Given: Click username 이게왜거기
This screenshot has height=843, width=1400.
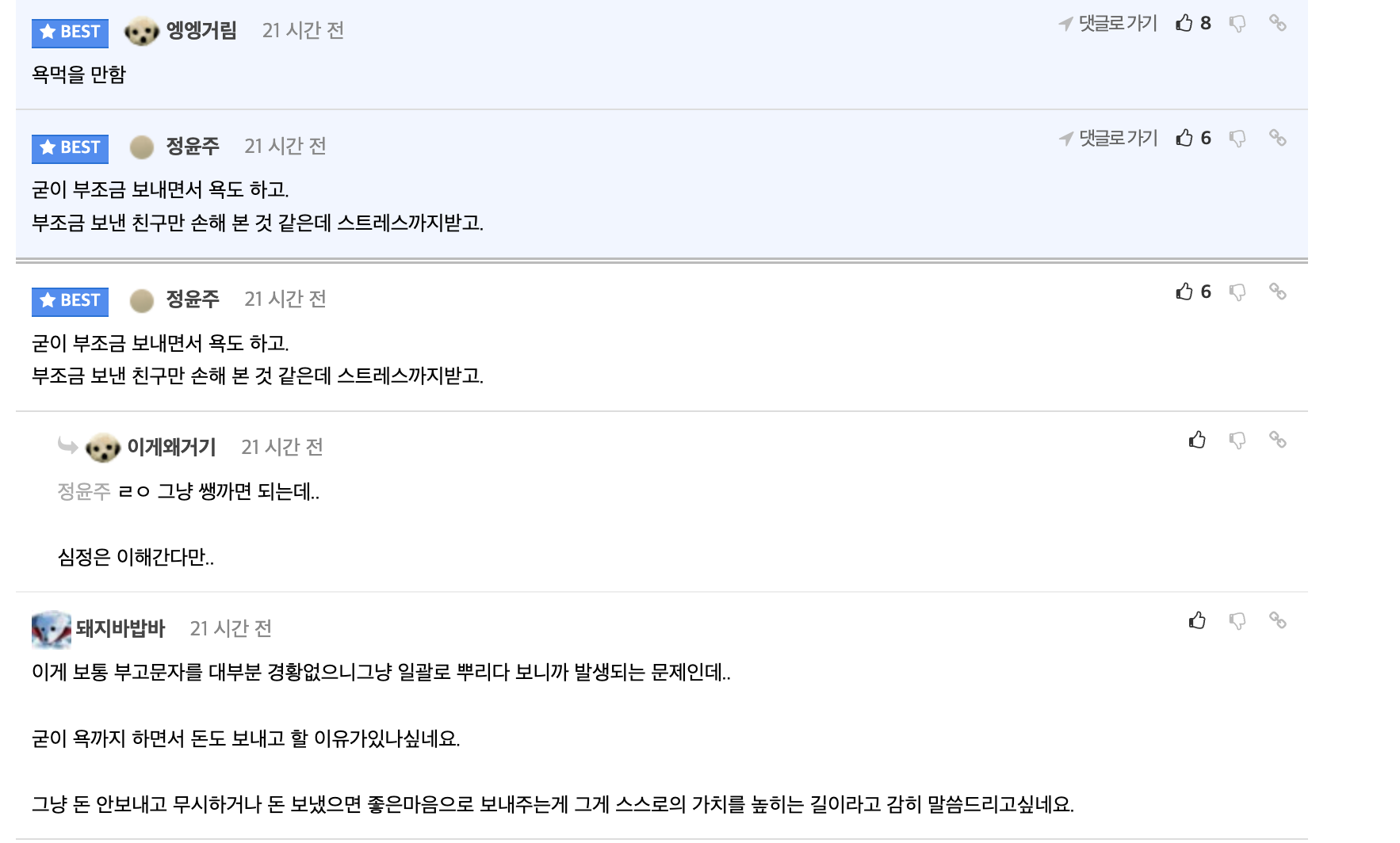Looking at the screenshot, I should (171, 448).
